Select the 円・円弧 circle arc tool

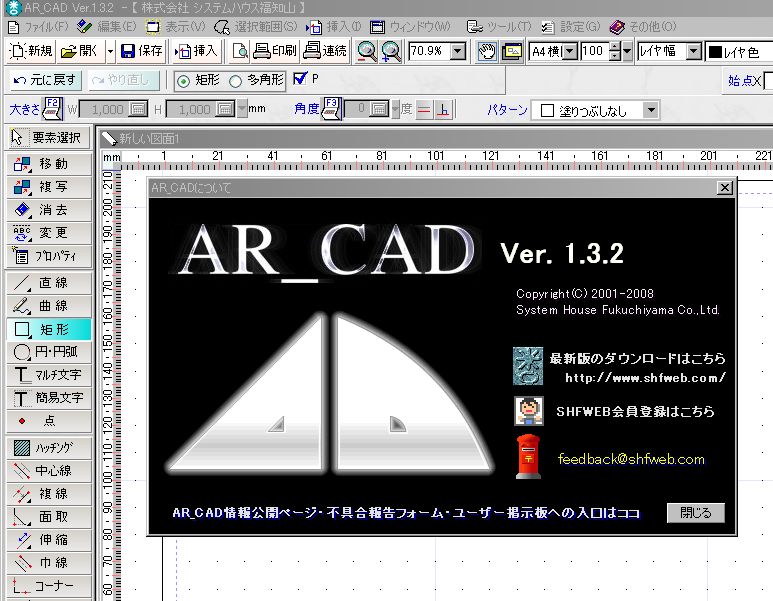49,352
